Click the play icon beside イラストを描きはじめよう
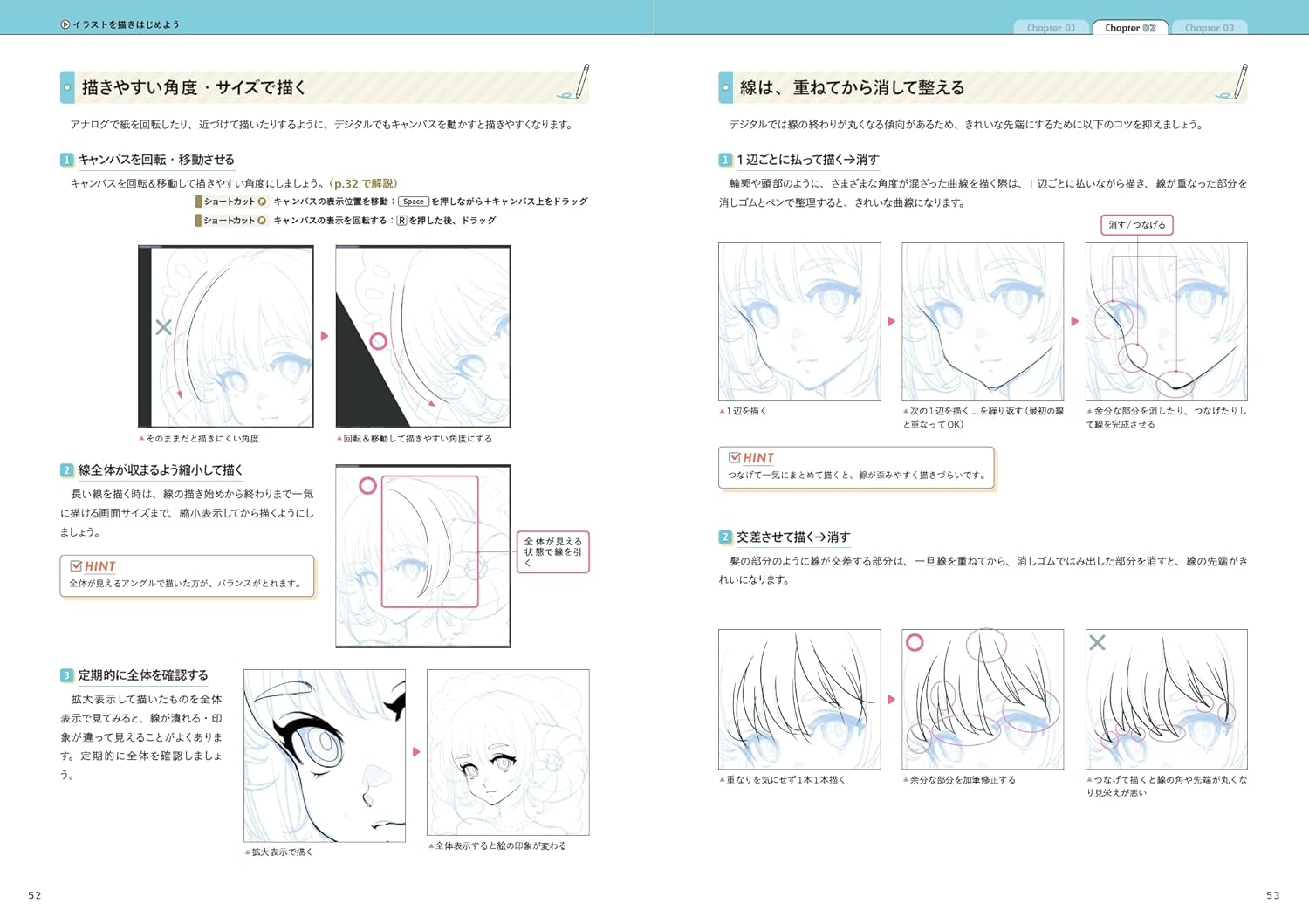This screenshot has height=924, width=1309. pos(65,24)
